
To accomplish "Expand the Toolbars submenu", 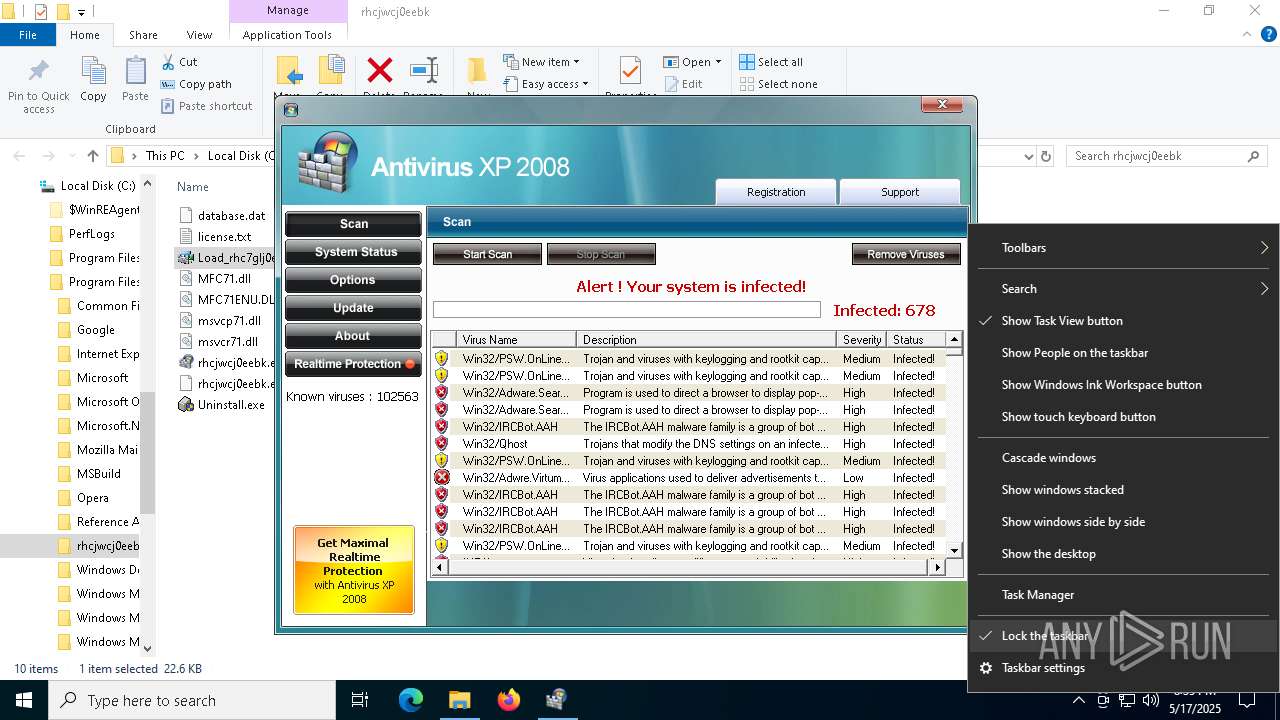I will tap(1122, 248).
